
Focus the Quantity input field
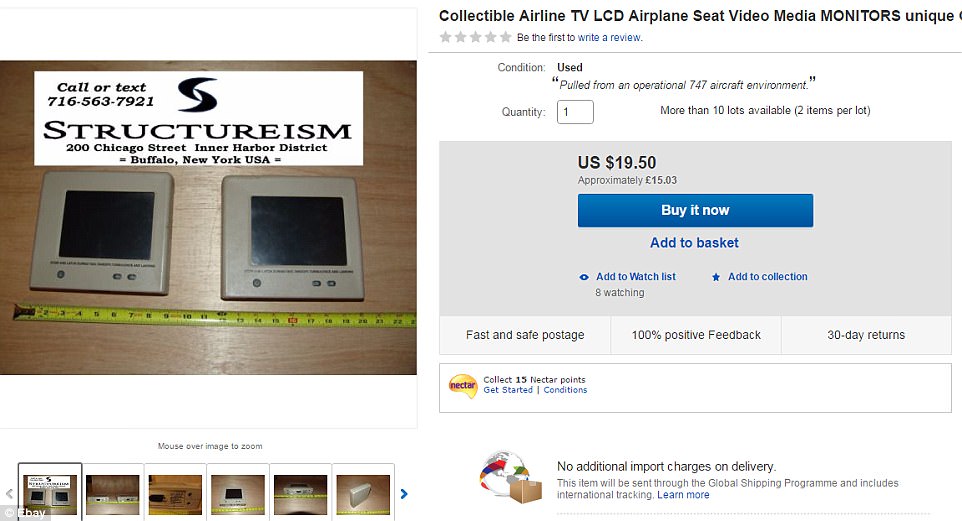[575, 112]
